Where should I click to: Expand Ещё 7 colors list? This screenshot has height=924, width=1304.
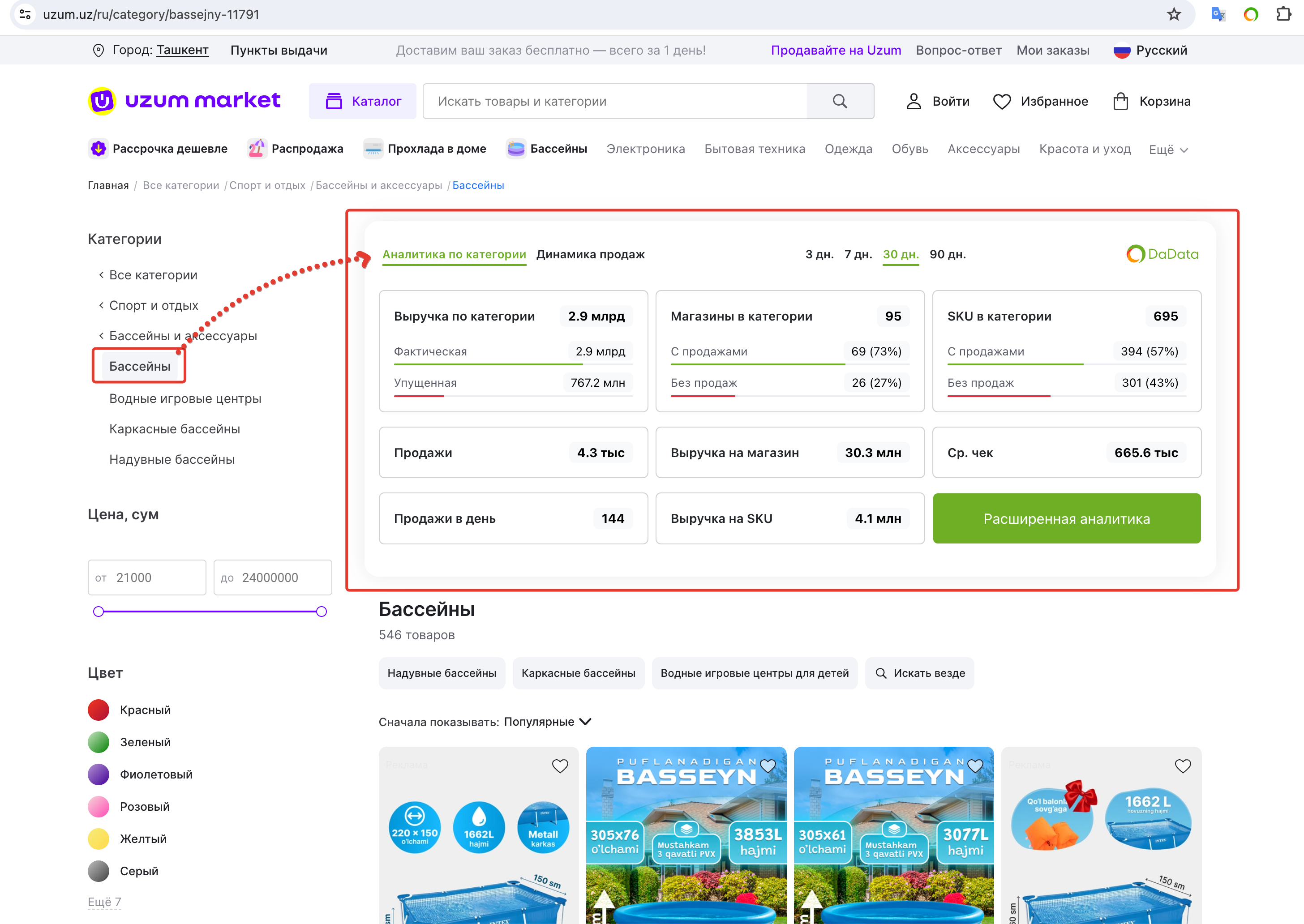[104, 902]
